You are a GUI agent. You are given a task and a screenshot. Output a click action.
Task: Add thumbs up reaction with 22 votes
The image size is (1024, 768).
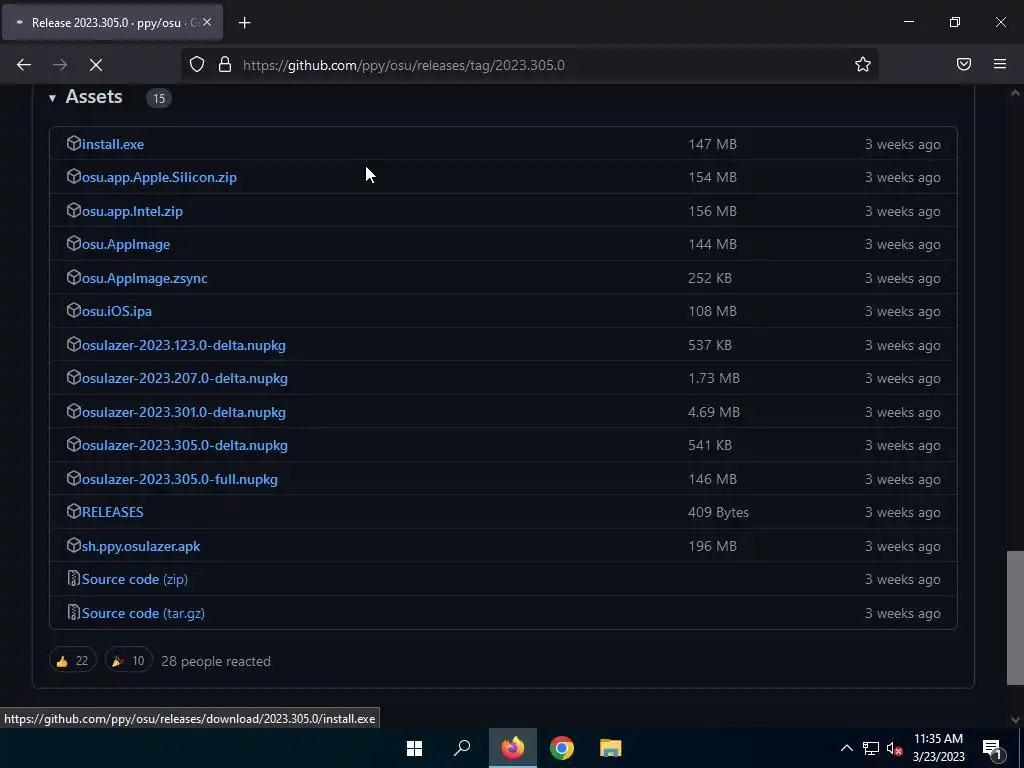click(72, 660)
